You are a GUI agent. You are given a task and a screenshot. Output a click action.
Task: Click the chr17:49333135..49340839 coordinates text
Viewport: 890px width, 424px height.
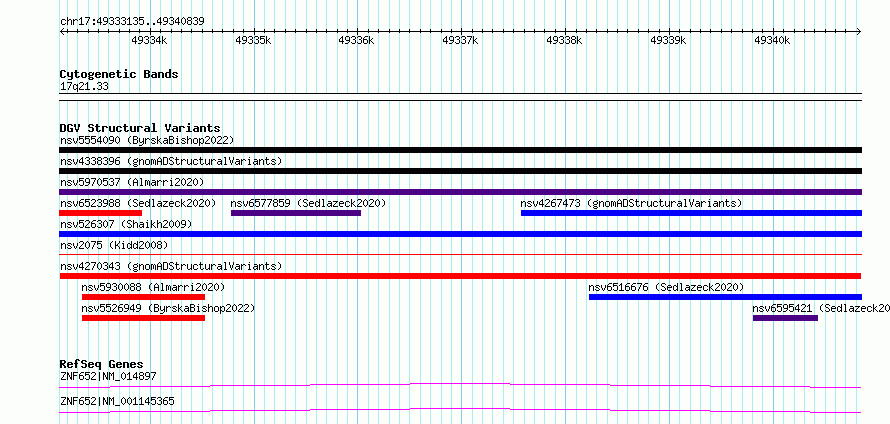tap(132, 22)
